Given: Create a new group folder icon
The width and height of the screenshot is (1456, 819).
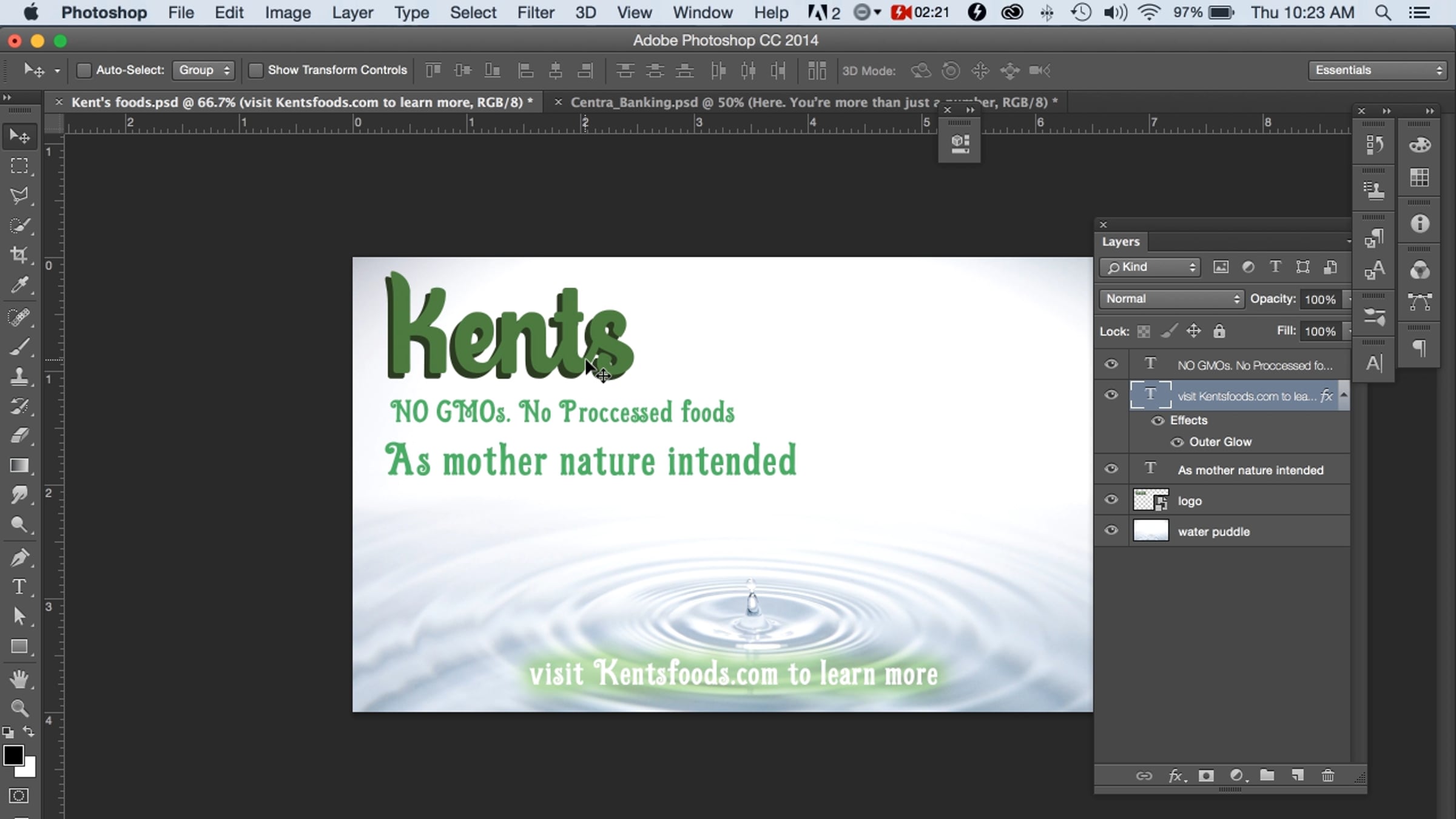Looking at the screenshot, I should (x=1267, y=775).
